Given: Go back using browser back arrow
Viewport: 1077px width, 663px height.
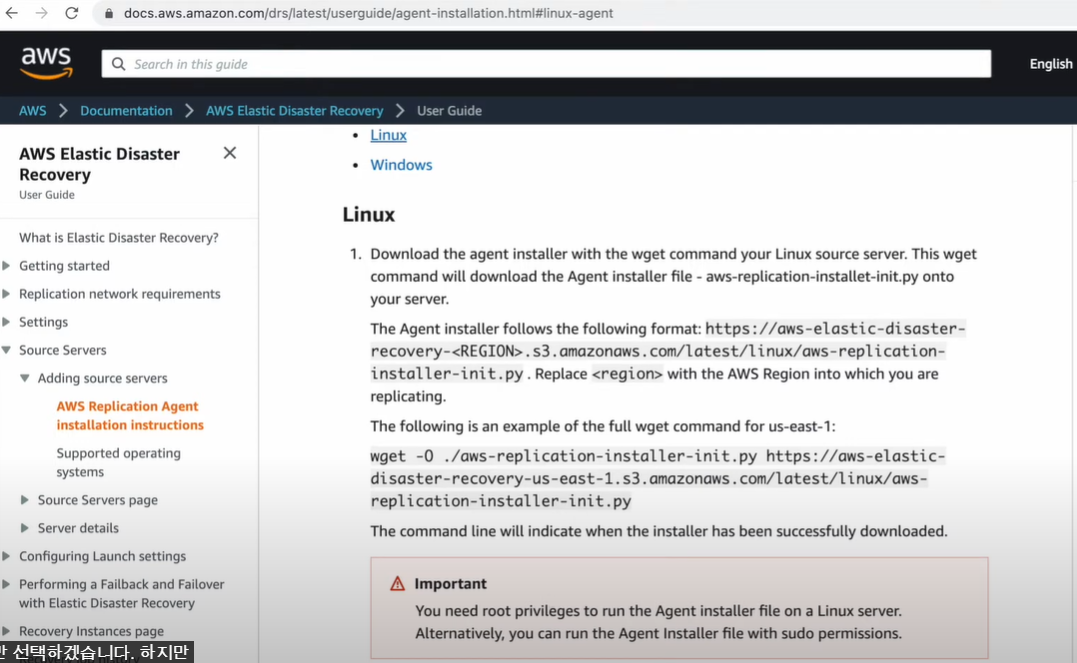Looking at the screenshot, I should (x=12, y=13).
